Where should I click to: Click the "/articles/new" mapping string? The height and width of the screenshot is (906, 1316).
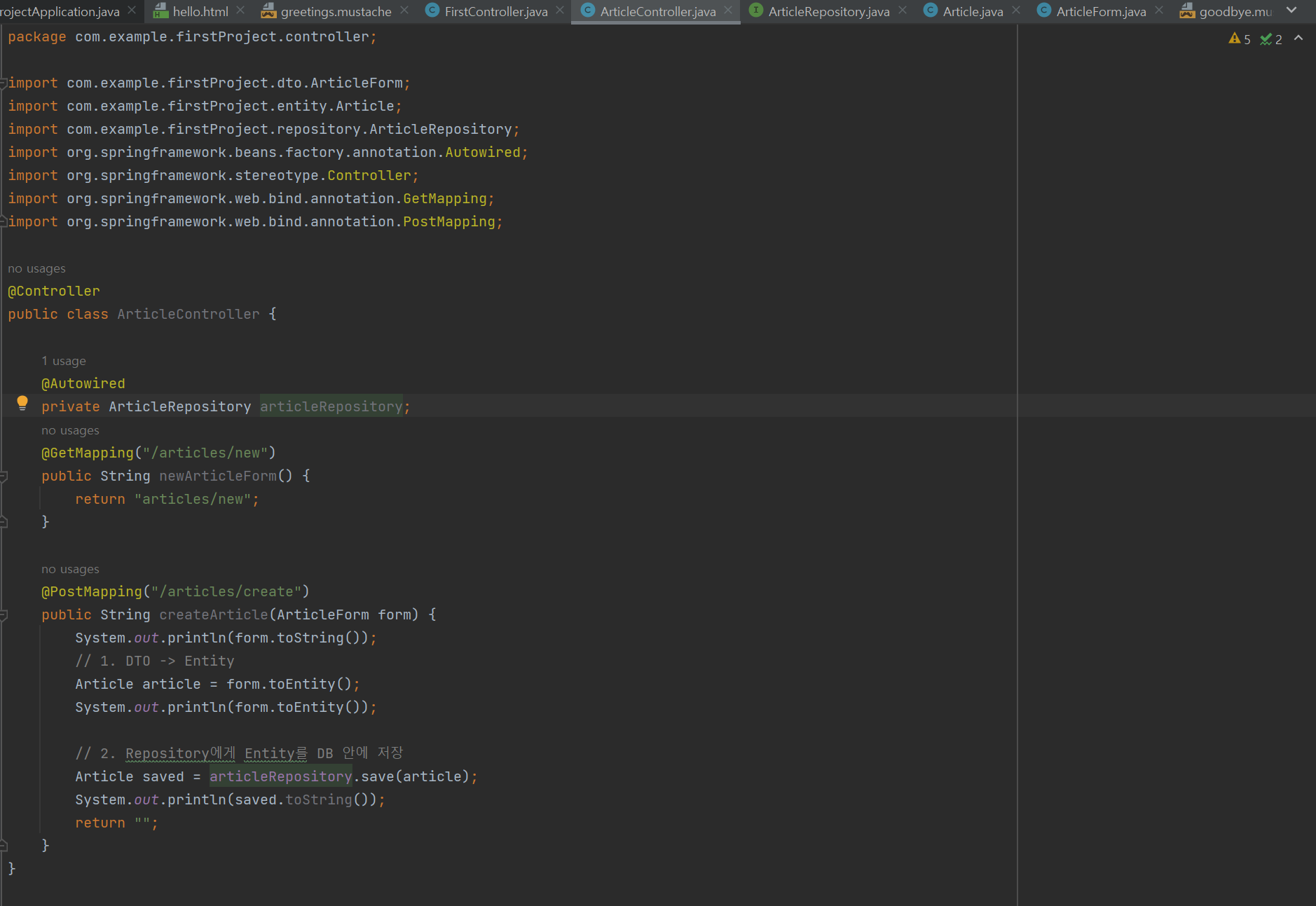pyautogui.click(x=205, y=453)
